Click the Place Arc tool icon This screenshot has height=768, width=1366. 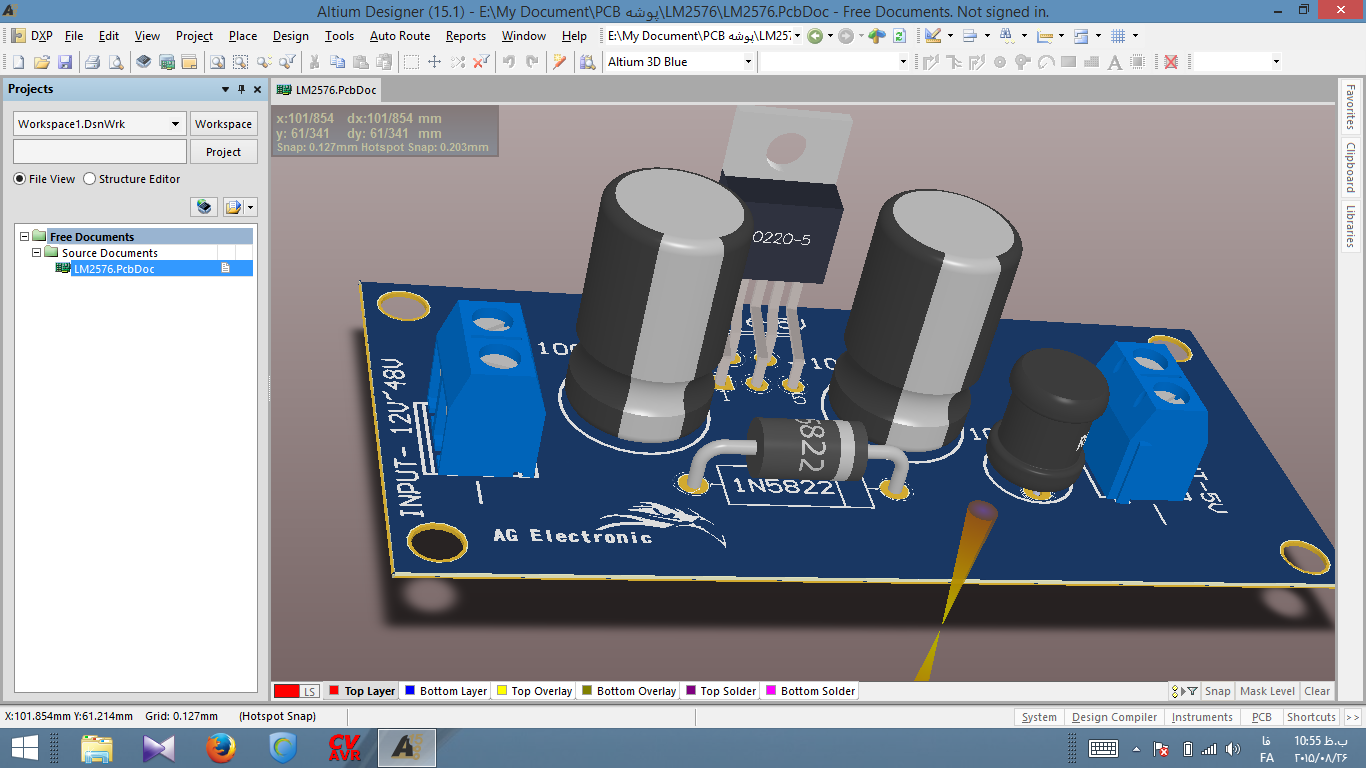pos(1046,62)
